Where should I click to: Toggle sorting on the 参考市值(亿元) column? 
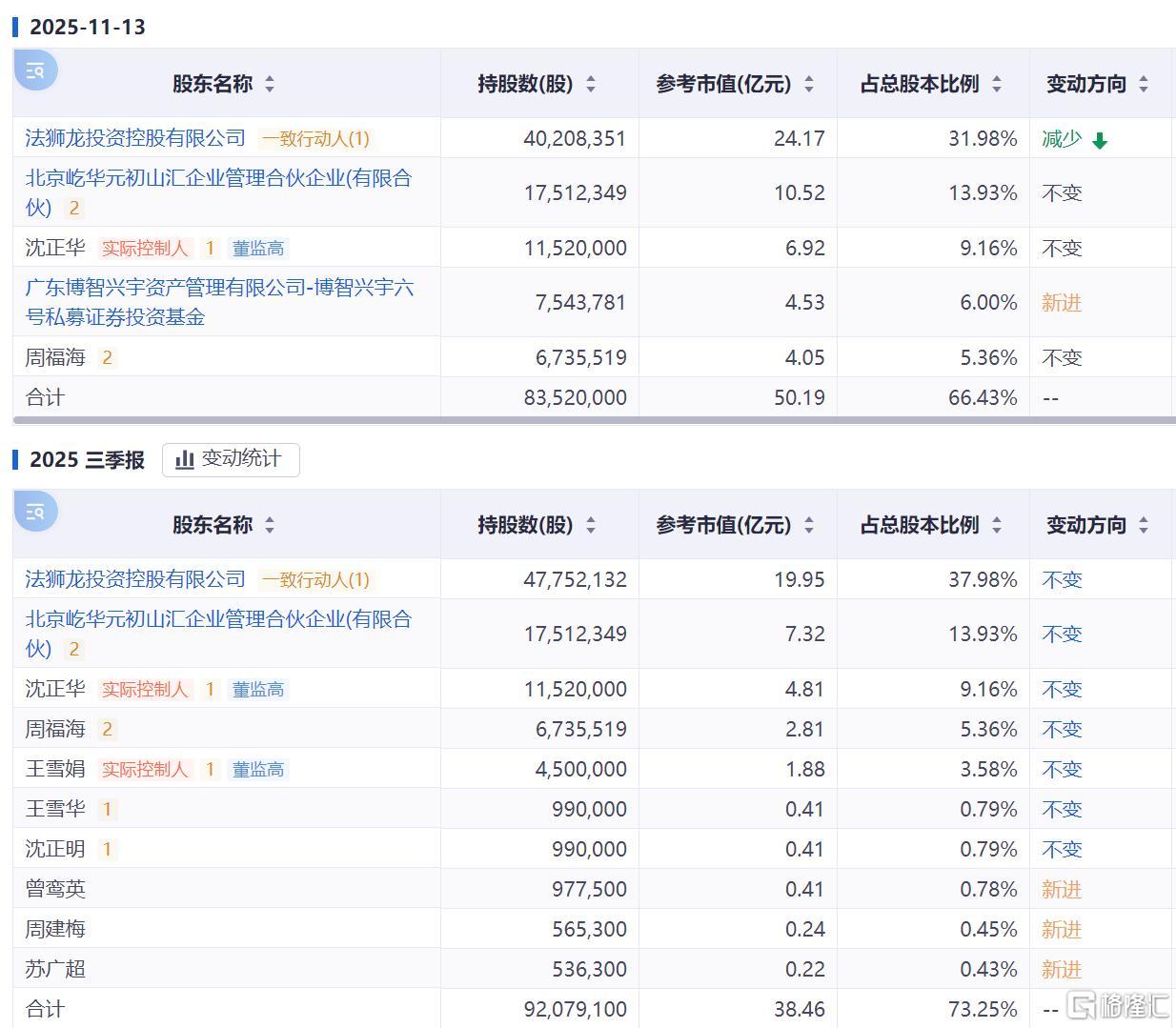pyautogui.click(x=809, y=84)
